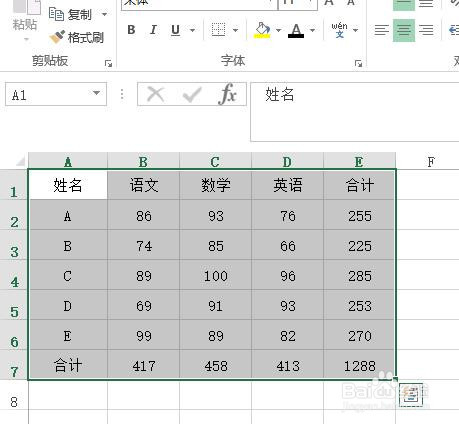Click cell with value 255
The height and width of the screenshot is (424, 459).
click(359, 215)
